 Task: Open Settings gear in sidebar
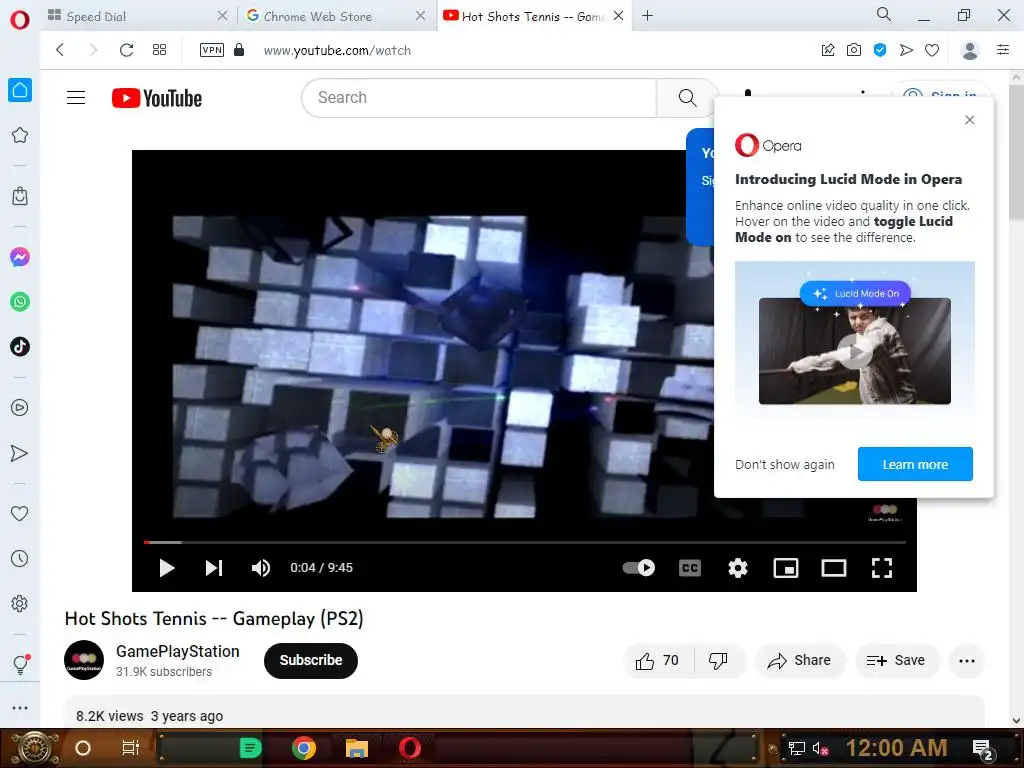pyautogui.click(x=20, y=603)
